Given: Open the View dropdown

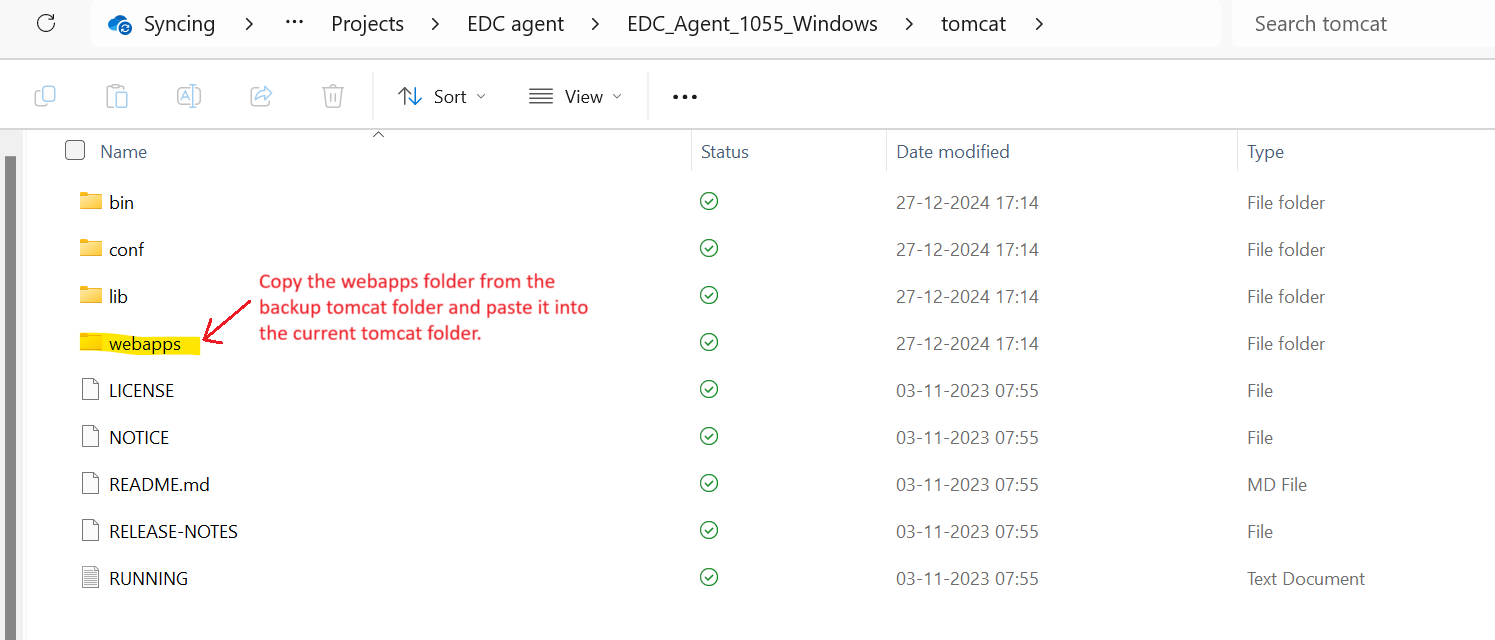Looking at the screenshot, I should tap(575, 97).
